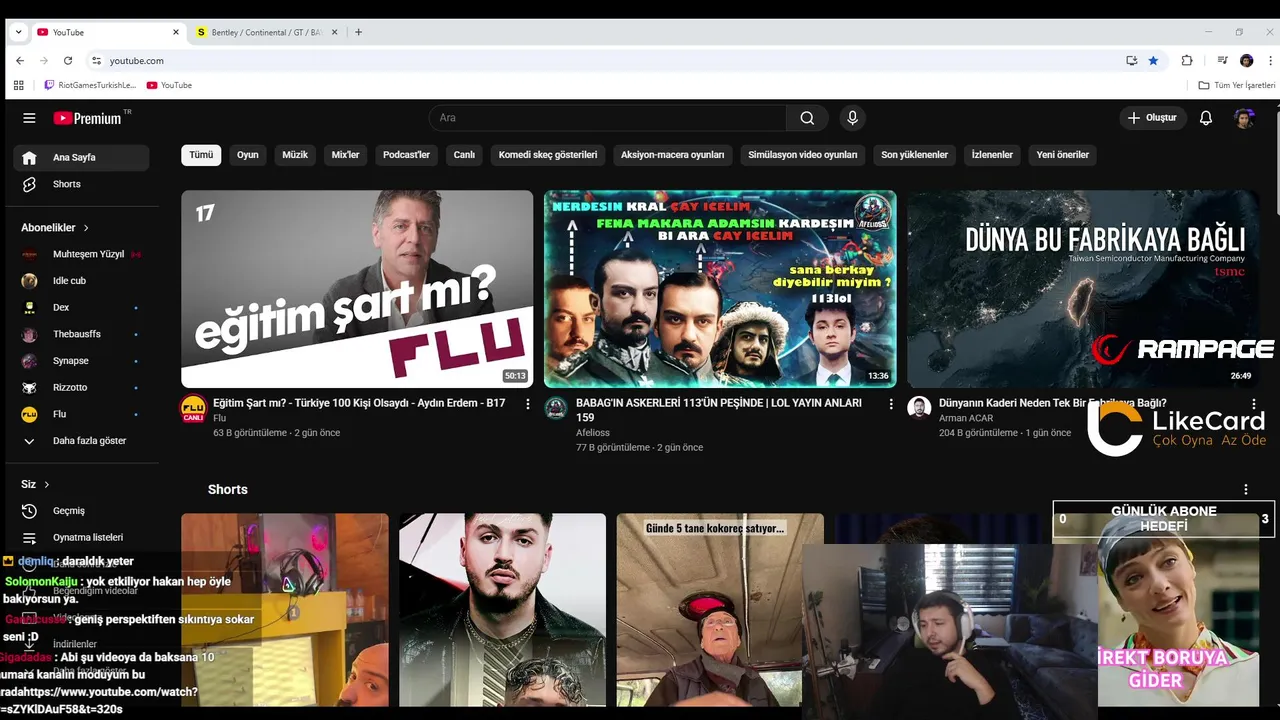1280x720 pixels.
Task: Open Oynatma listeleri in sidebar
Action: pyautogui.click(x=81, y=537)
